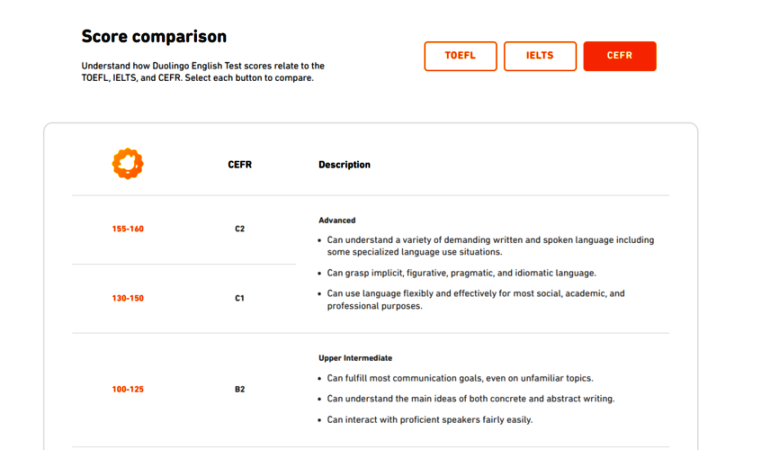Switch to the IELTS comparison
Image resolution: width=761 pixels, height=450 pixels.
540,56
